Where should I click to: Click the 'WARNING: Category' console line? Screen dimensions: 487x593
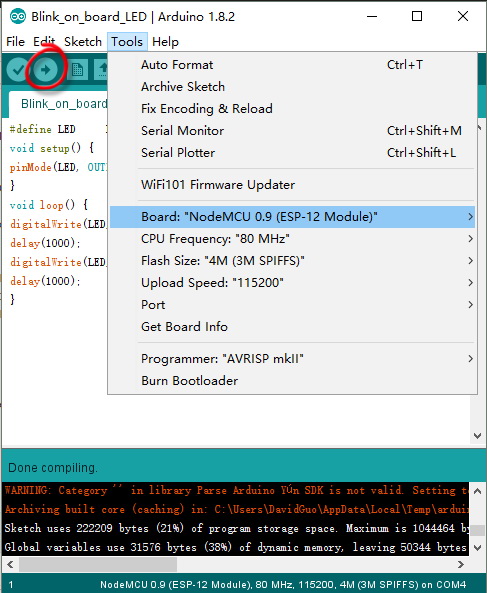pos(236,490)
